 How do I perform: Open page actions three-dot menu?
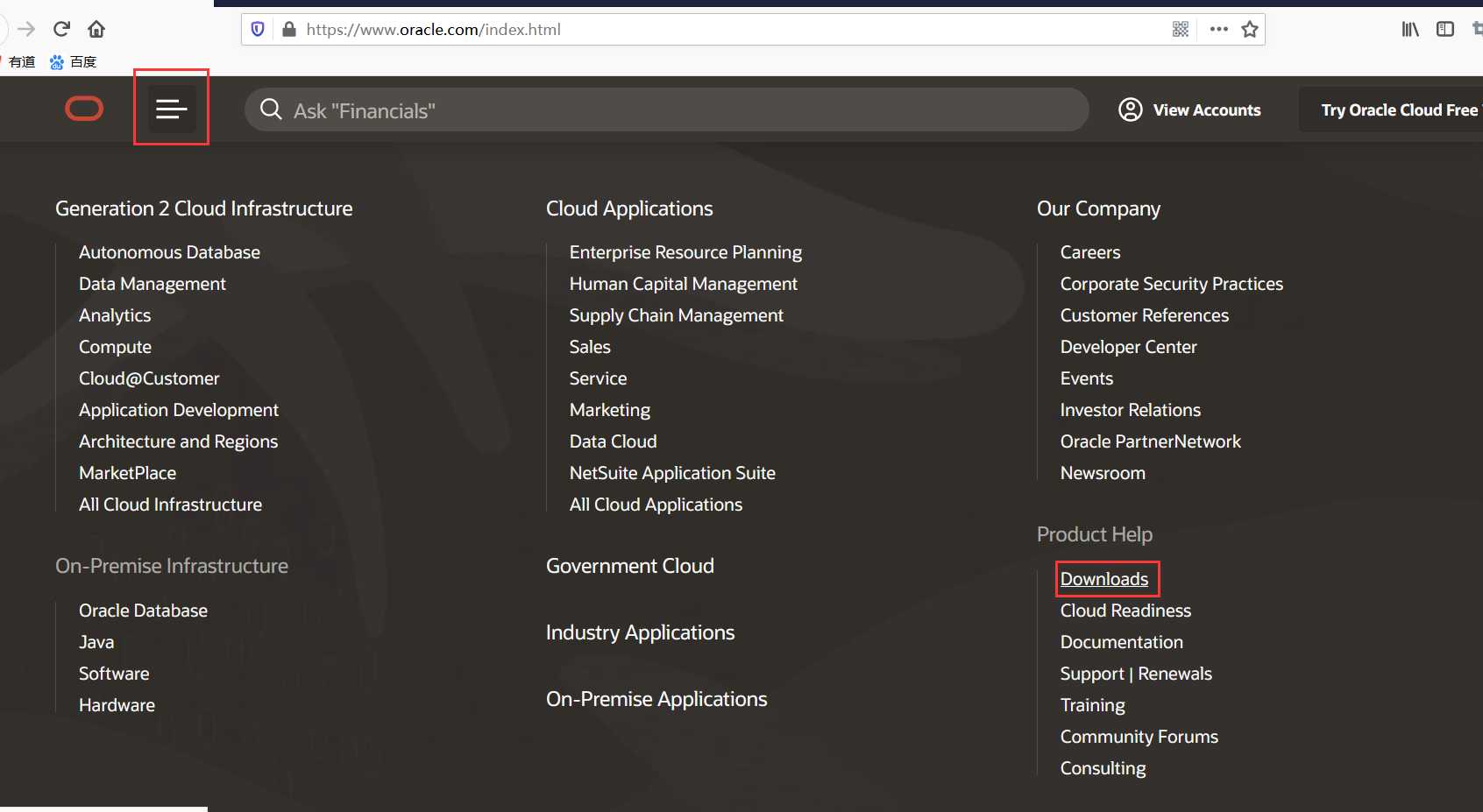coord(1218,29)
